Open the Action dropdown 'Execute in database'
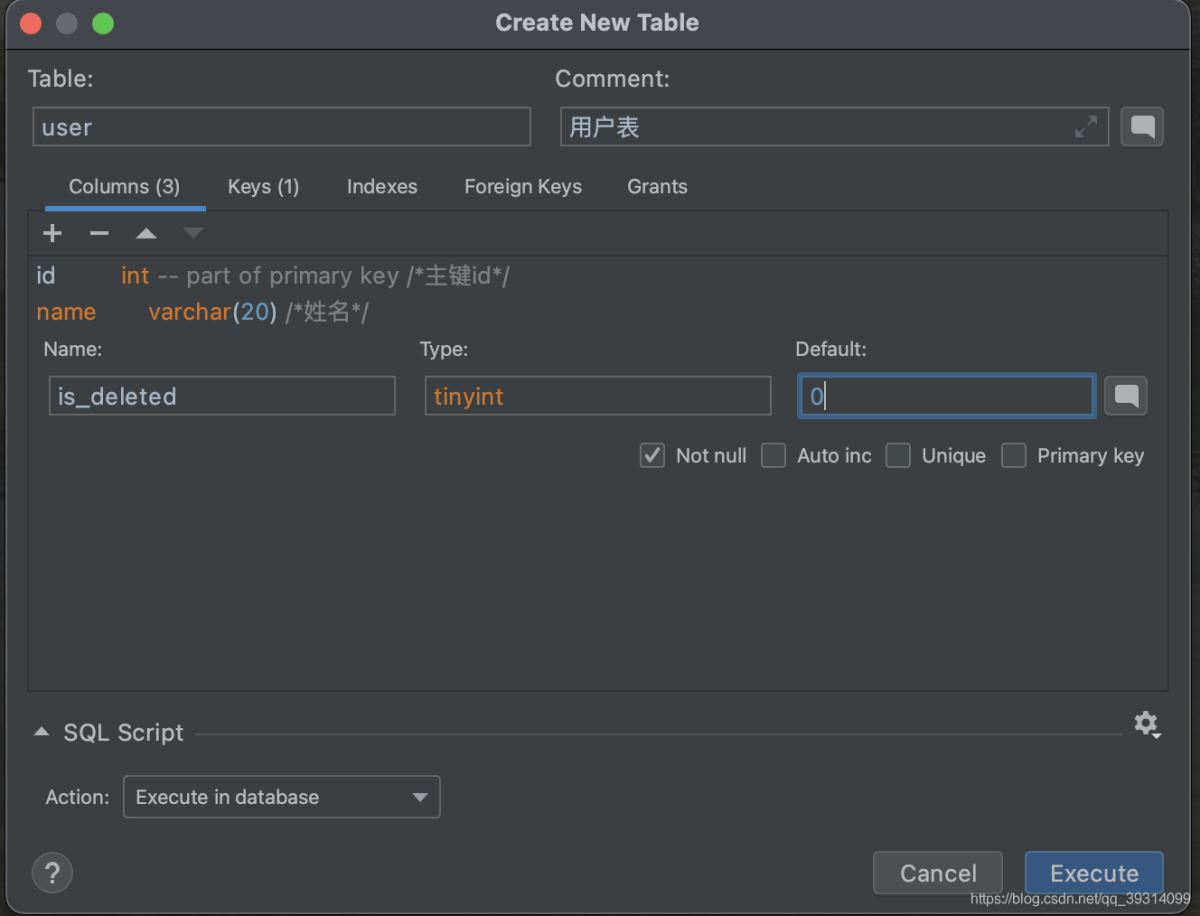This screenshot has height=916, width=1200. coord(281,797)
